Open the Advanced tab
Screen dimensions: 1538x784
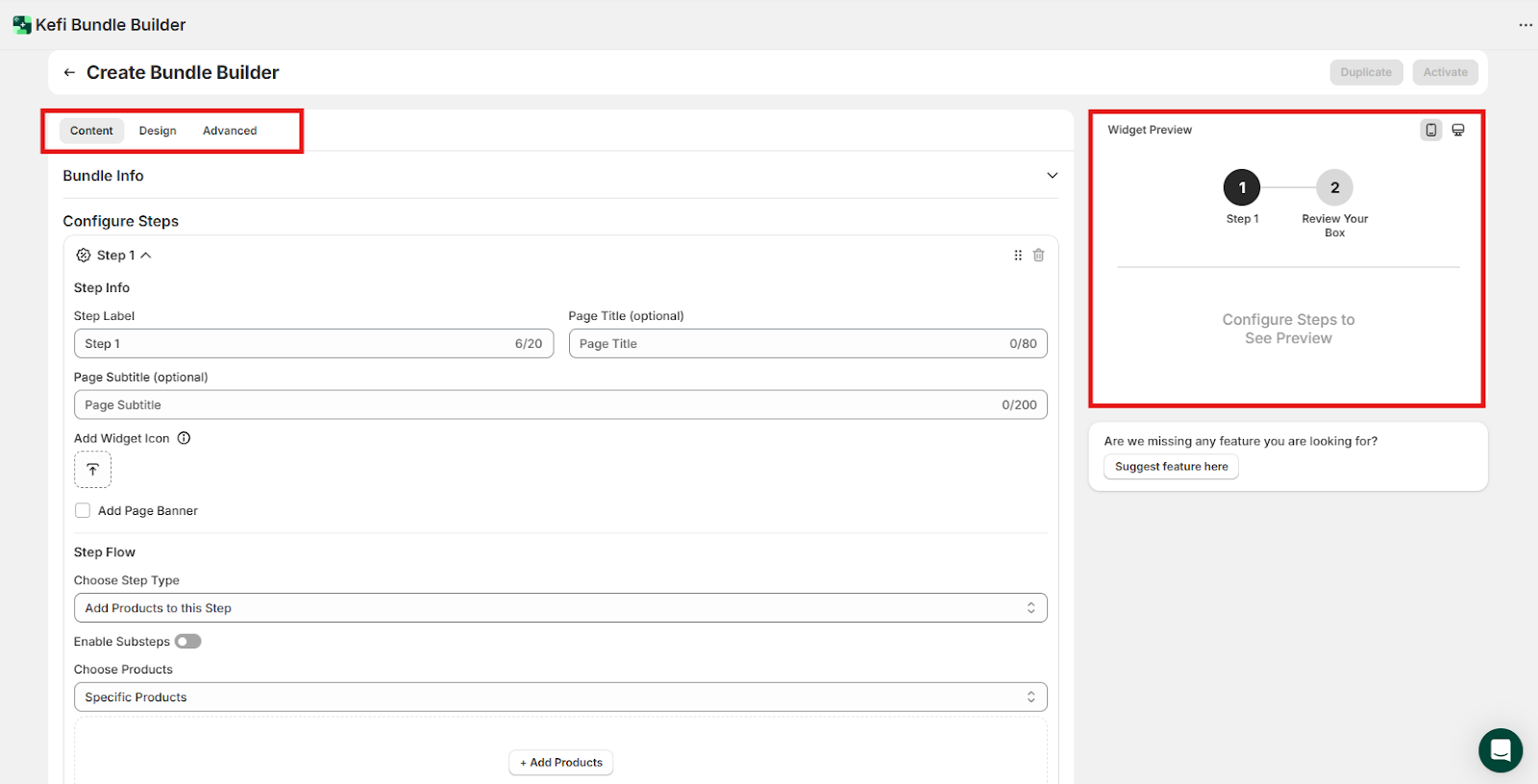click(x=230, y=131)
